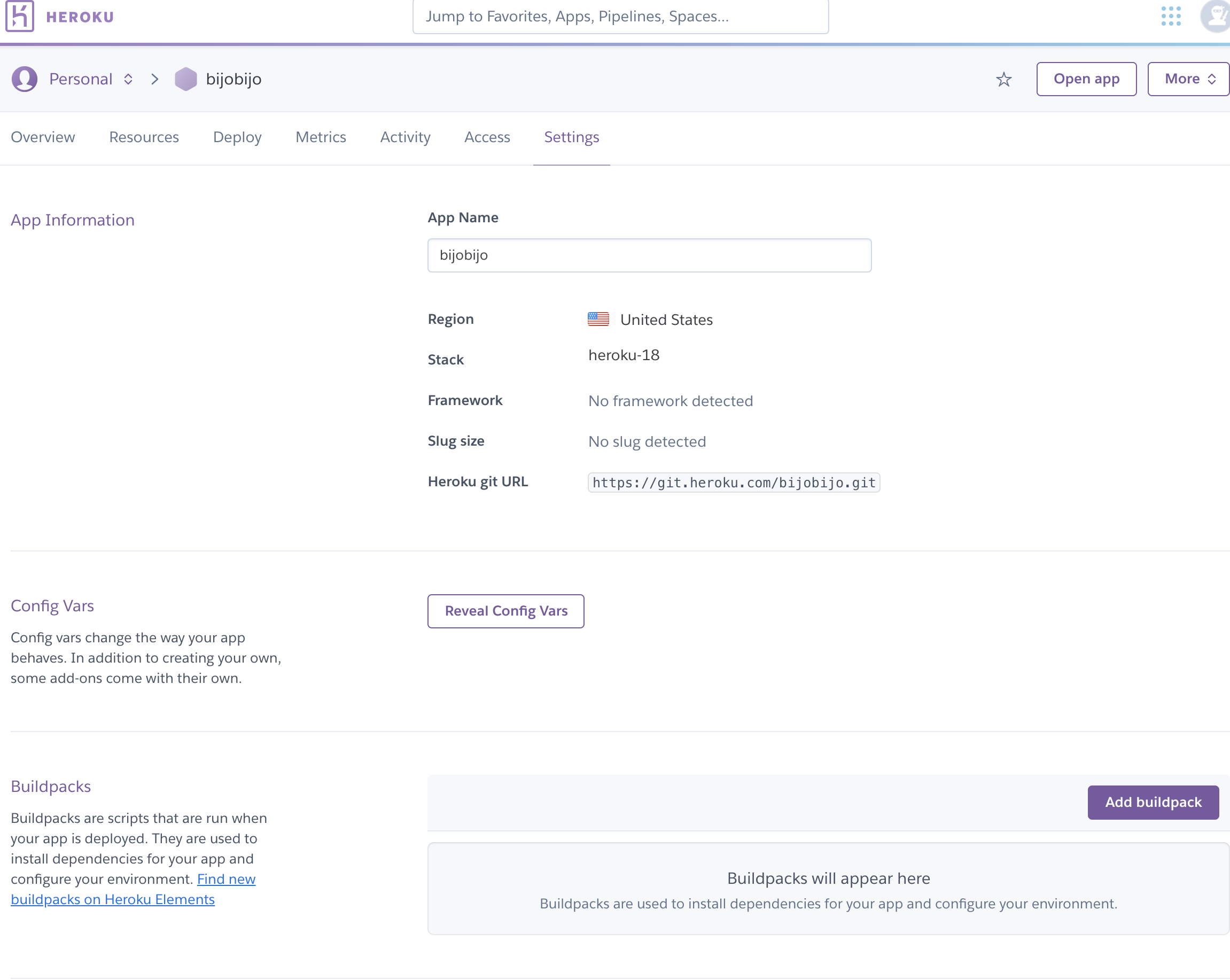Click the United States flag icon

click(598, 319)
